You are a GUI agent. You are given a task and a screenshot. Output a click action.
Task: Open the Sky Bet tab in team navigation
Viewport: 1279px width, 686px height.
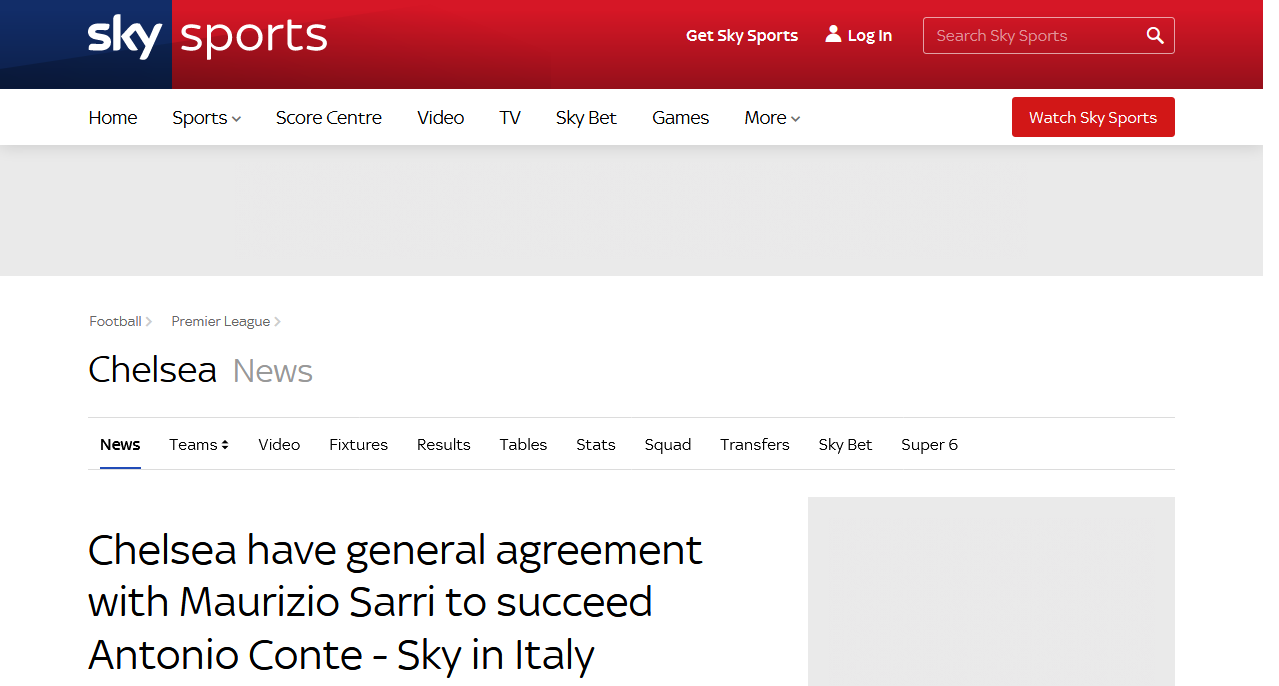[845, 444]
